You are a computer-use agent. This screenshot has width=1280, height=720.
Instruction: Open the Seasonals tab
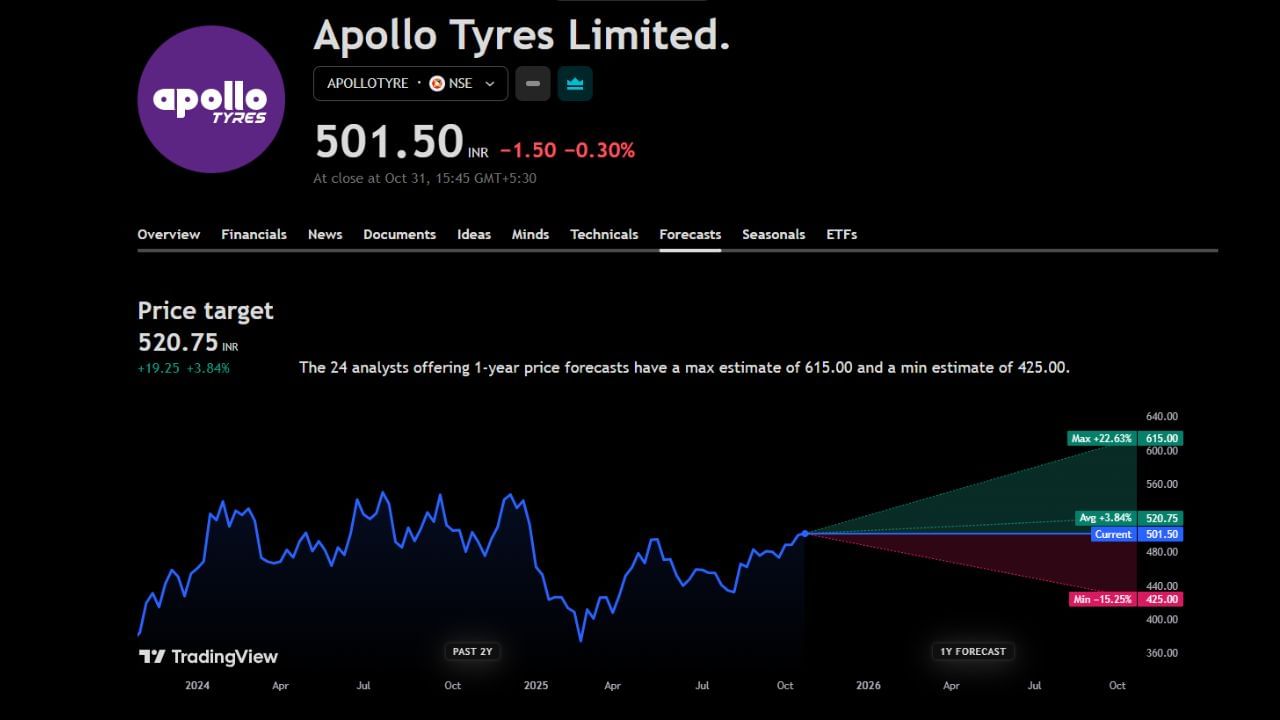tap(773, 234)
